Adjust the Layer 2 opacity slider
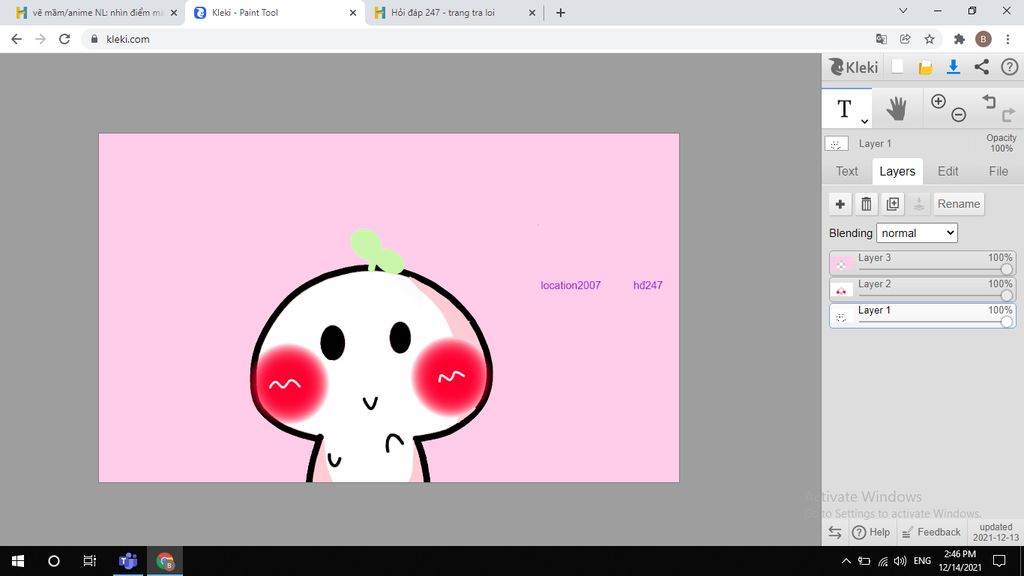 (1006, 295)
